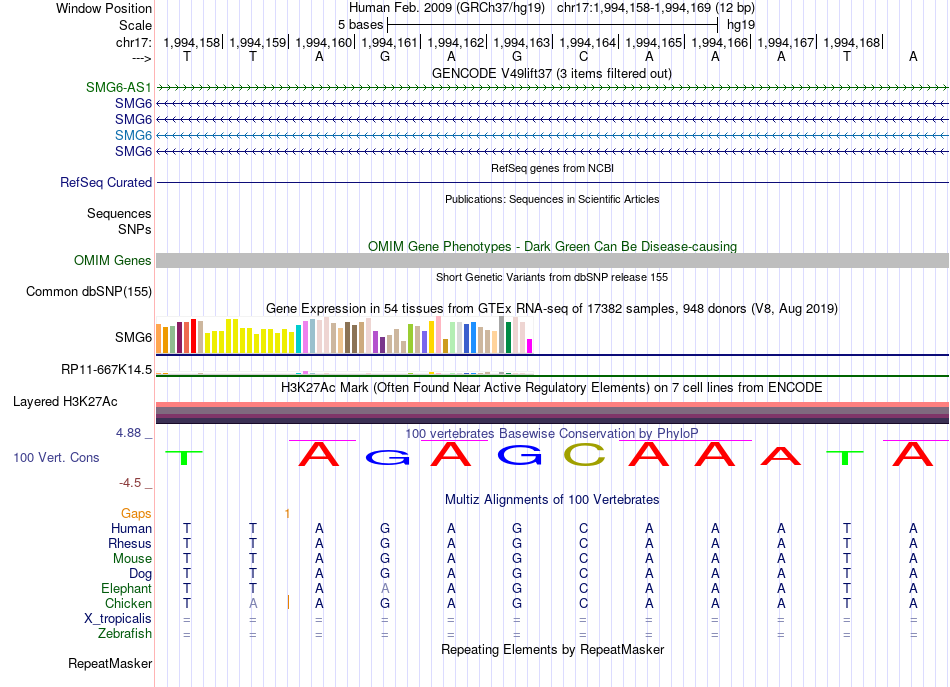The height and width of the screenshot is (687, 950).
Task: Click the orange gap count 1 marker
Action: (x=287, y=514)
